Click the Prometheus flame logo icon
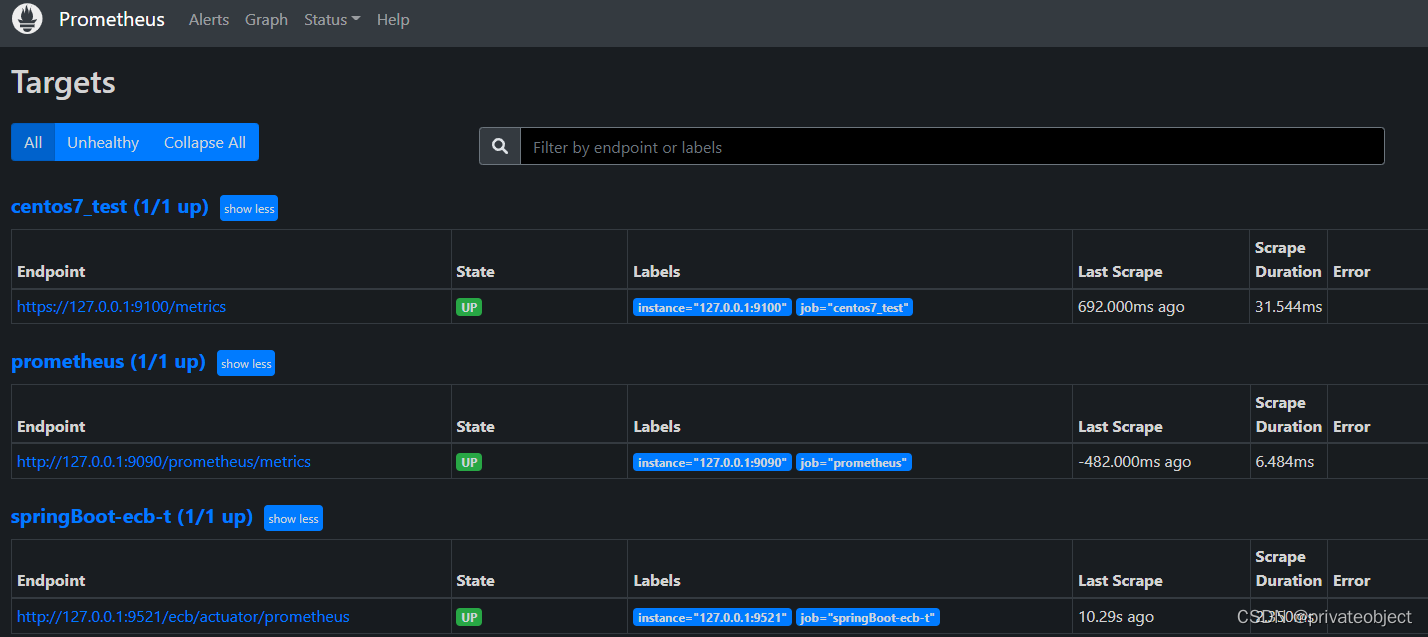The height and width of the screenshot is (637, 1428). coord(27,19)
